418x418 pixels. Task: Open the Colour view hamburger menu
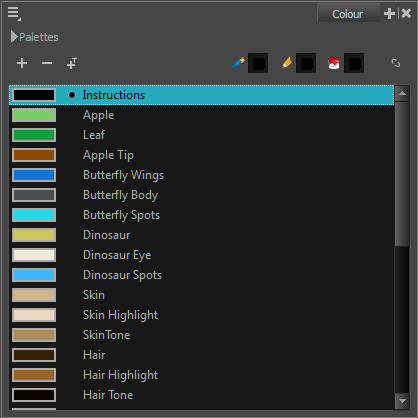pyautogui.click(x=14, y=14)
